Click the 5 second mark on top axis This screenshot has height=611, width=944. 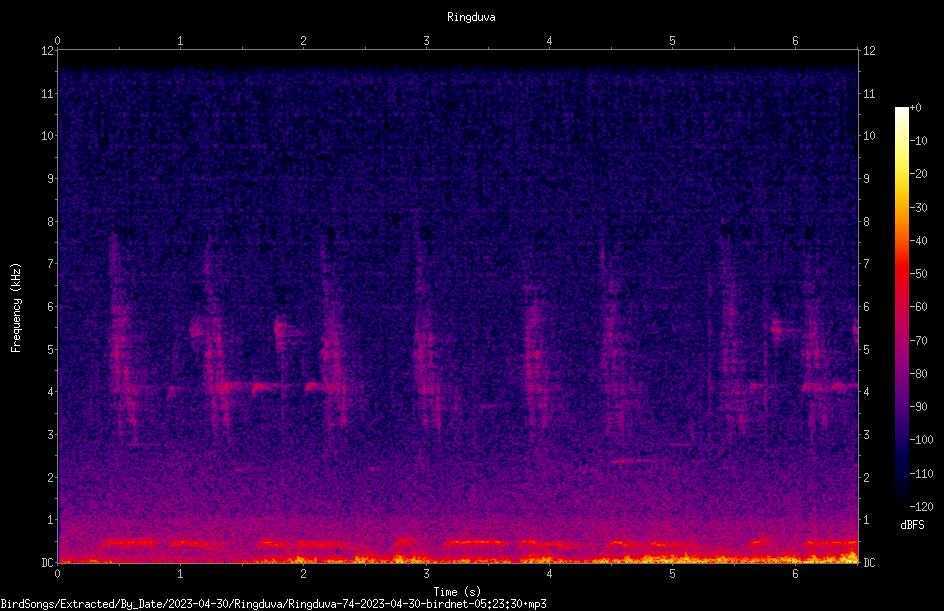pyautogui.click(x=672, y=41)
